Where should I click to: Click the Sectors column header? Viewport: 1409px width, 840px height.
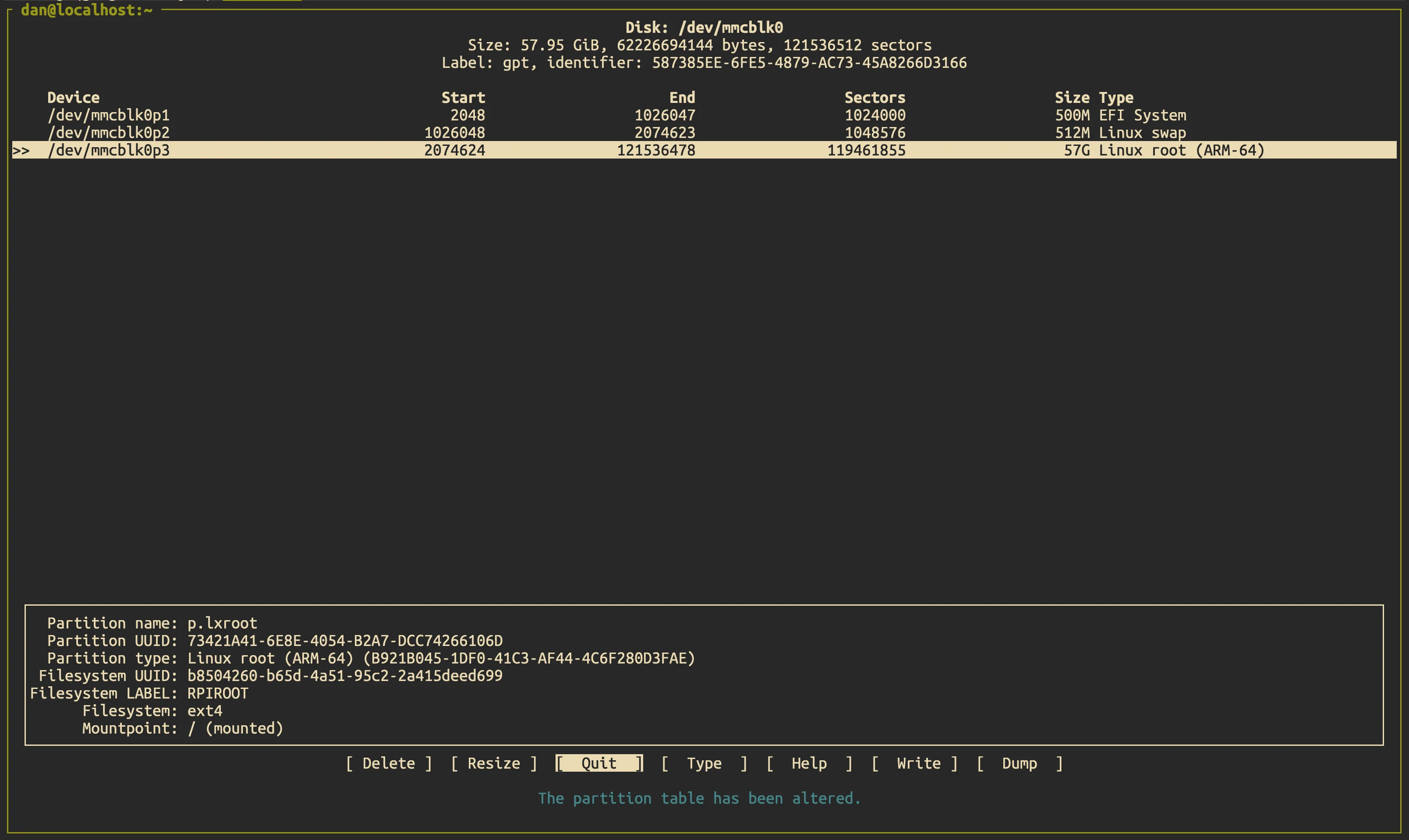(874, 97)
